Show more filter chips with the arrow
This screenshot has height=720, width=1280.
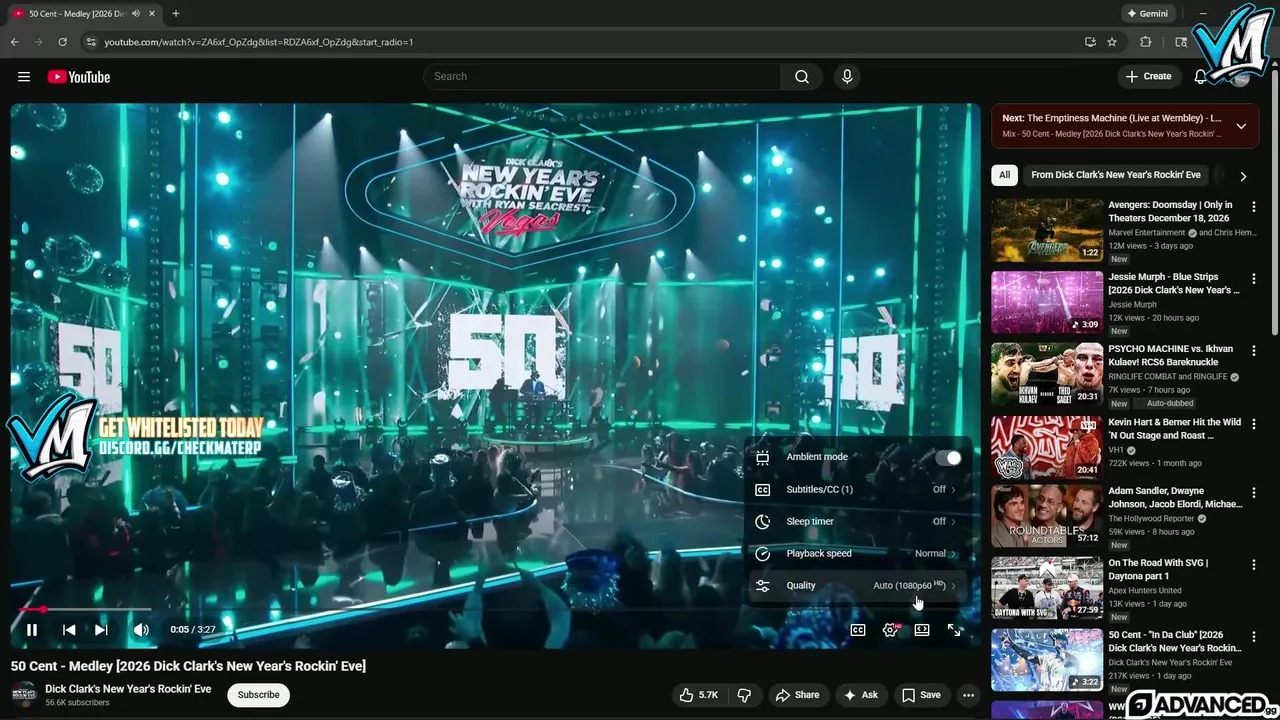point(1243,176)
